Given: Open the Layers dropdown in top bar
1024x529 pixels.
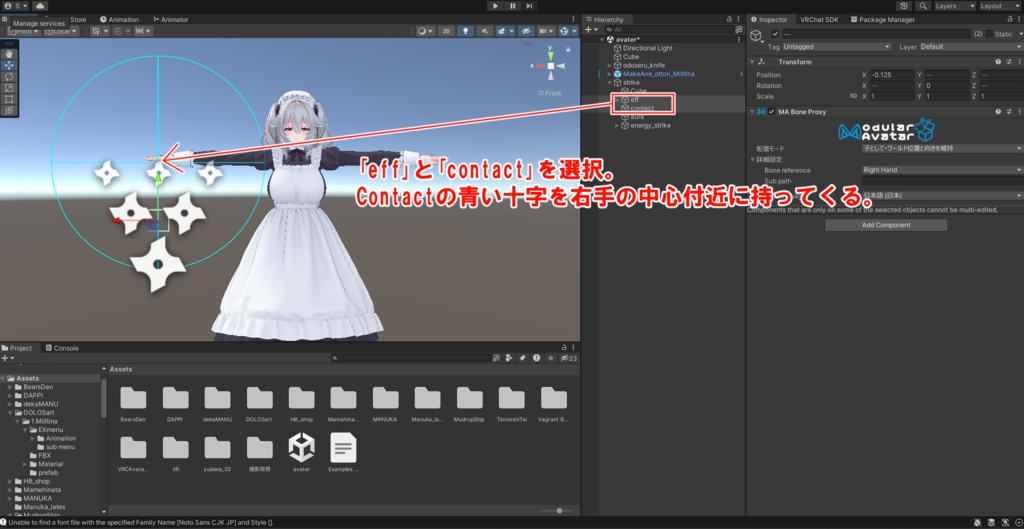Looking at the screenshot, I should click(955, 6).
